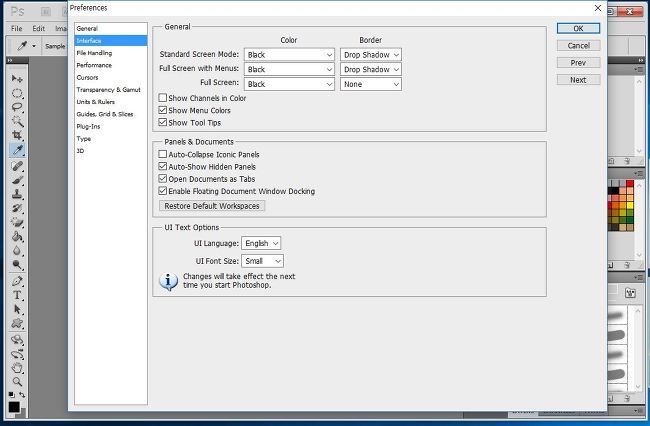Open Standard Screen Mode border dropdown
Viewport: 650px width, 426px height.
371,55
